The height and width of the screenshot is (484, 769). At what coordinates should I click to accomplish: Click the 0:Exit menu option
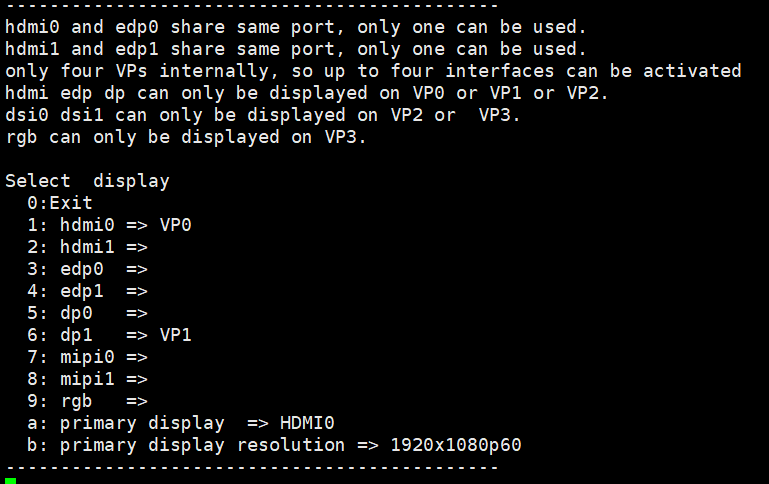tap(61, 203)
